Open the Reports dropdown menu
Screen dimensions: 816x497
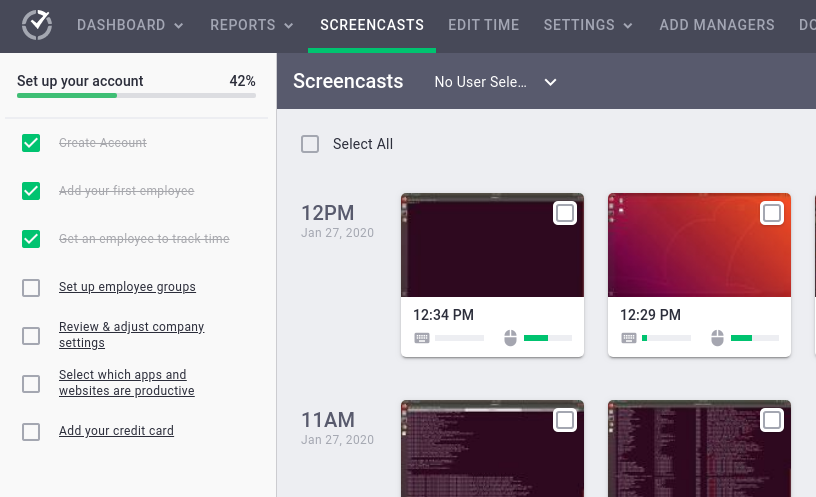[x=252, y=25]
